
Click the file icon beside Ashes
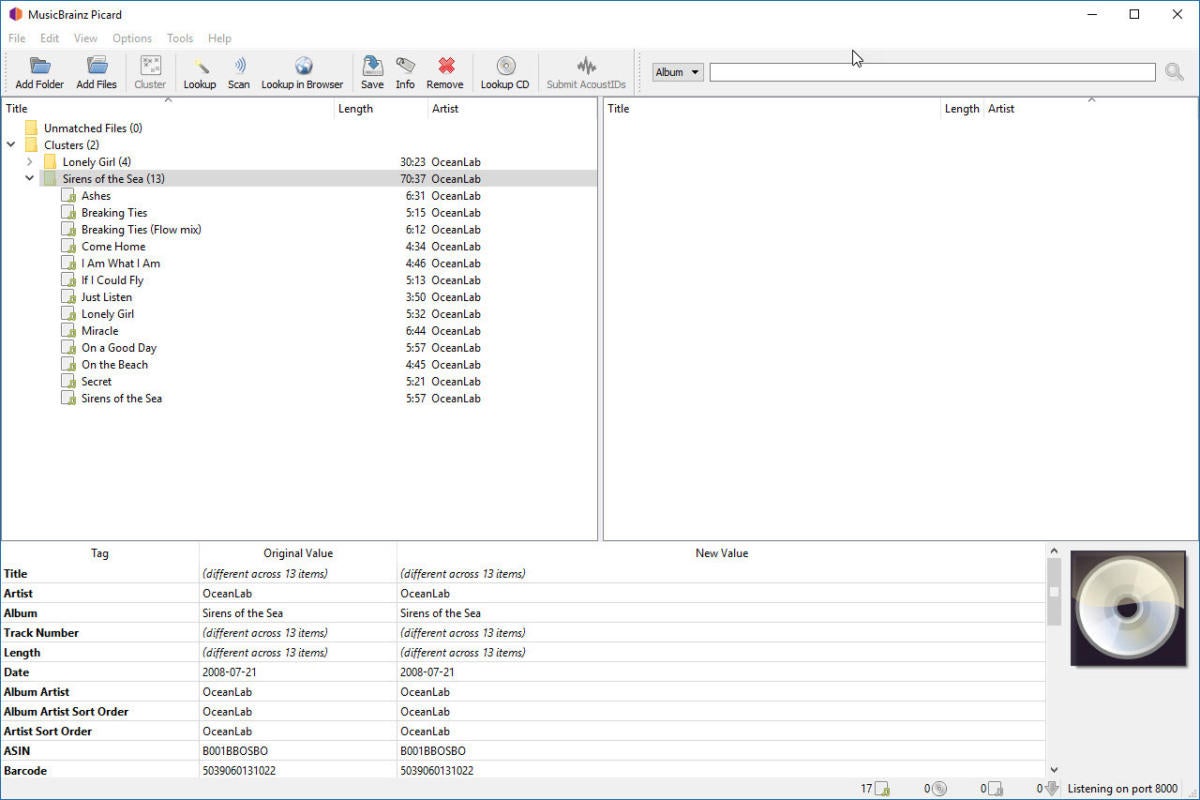point(68,196)
